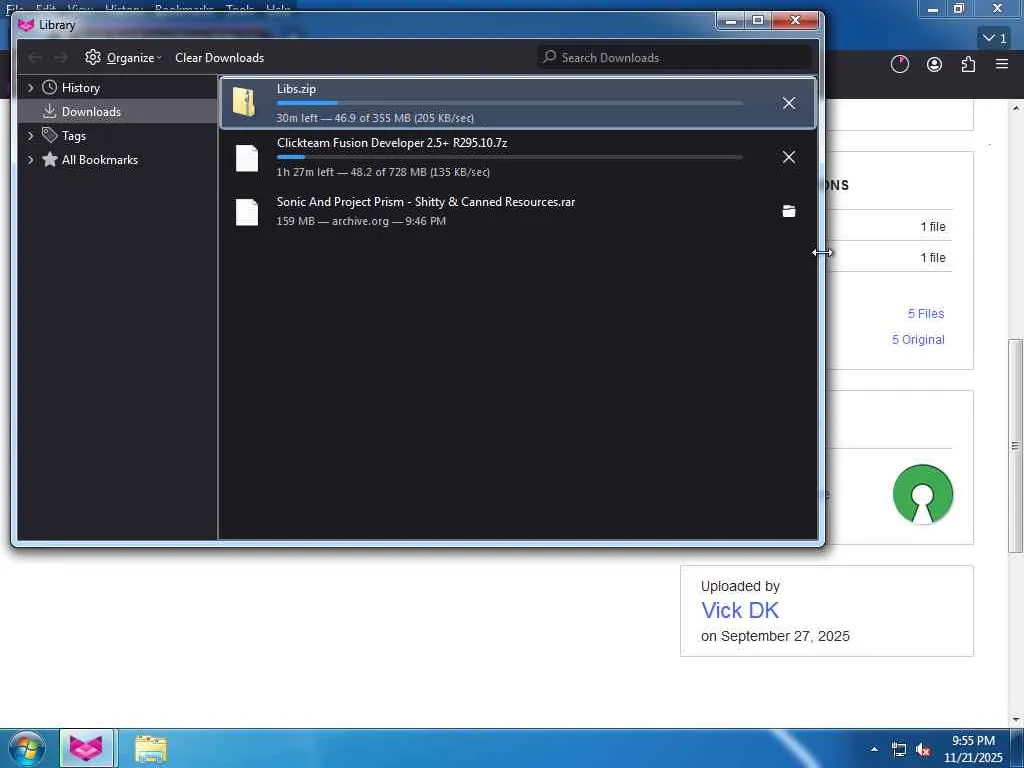The image size is (1024, 768).
Task: Open Windows Explorer from taskbar
Action: point(151,748)
